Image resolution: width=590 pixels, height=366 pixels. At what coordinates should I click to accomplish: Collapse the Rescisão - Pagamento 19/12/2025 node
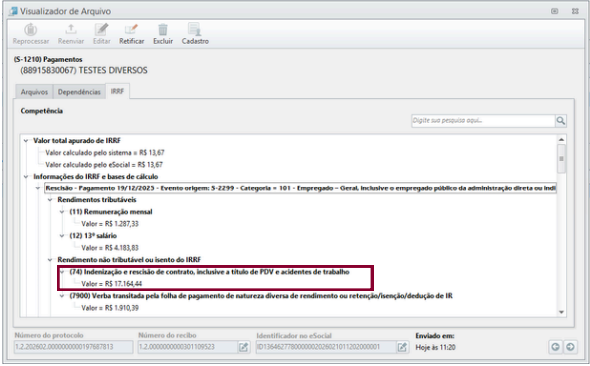[x=38, y=188]
